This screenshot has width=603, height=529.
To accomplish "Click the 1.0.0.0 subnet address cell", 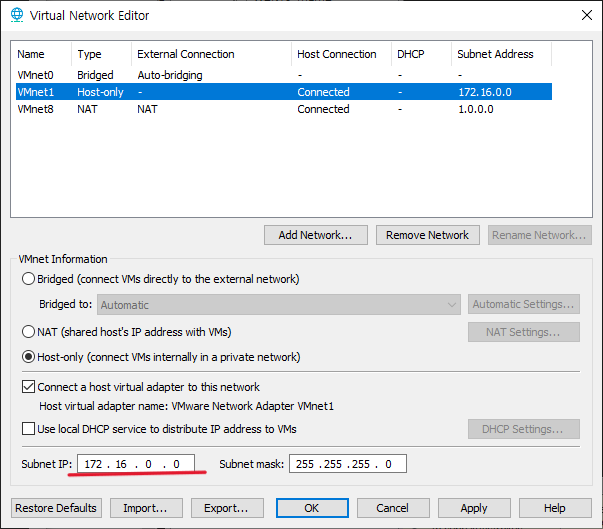I will (x=476, y=109).
